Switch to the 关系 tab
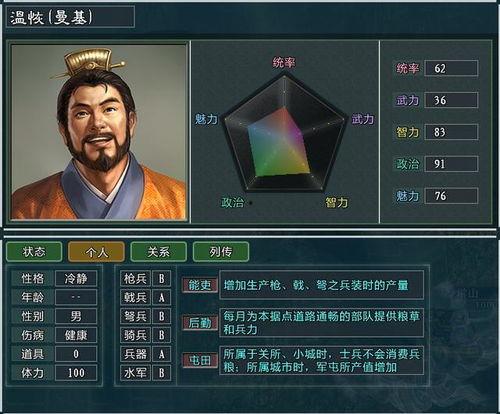The image size is (500, 414). [x=158, y=252]
